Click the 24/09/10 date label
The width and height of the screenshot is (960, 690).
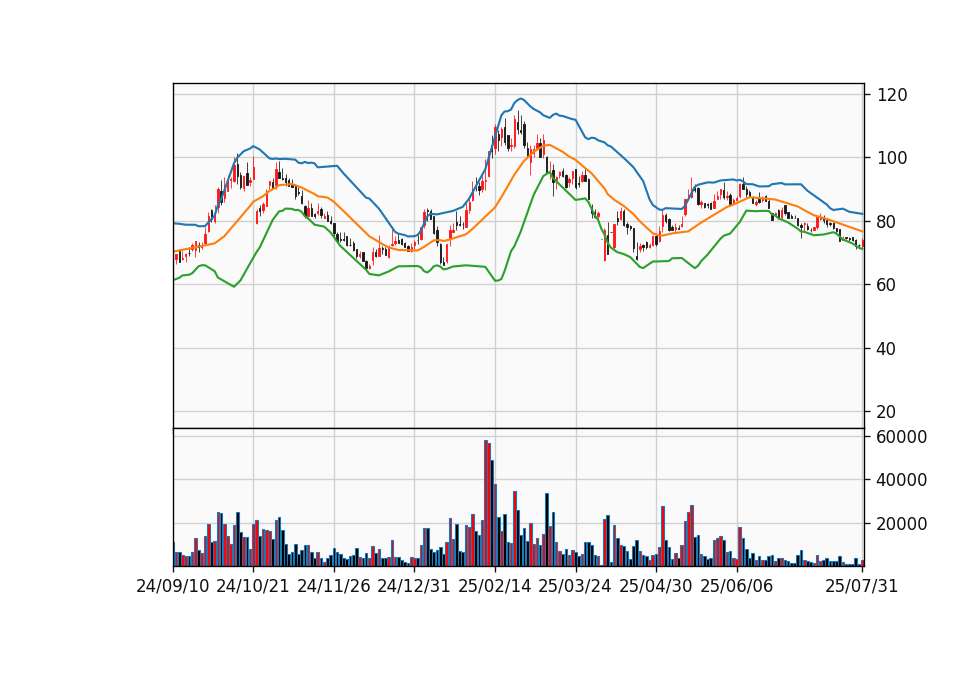tap(173, 586)
